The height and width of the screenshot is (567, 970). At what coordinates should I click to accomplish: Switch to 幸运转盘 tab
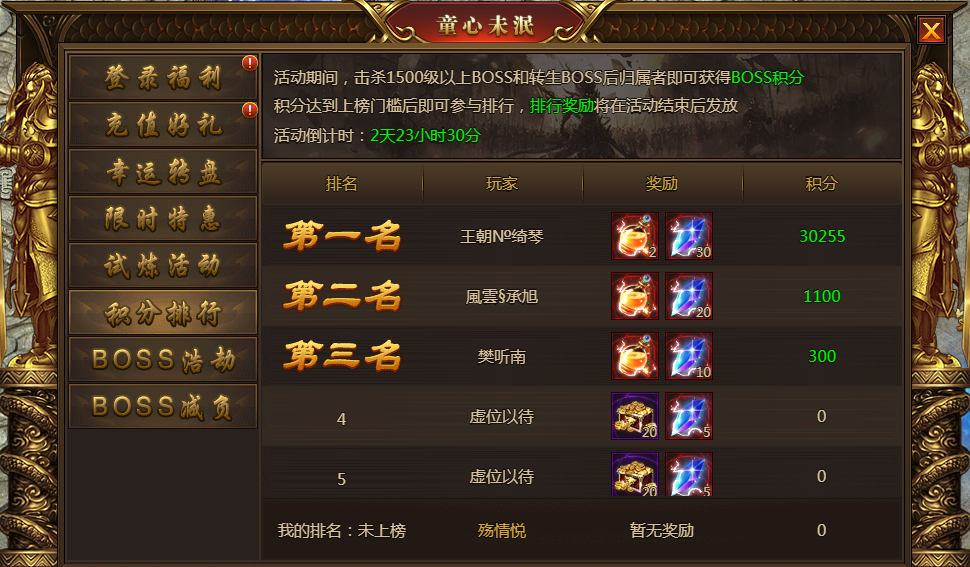(163, 171)
